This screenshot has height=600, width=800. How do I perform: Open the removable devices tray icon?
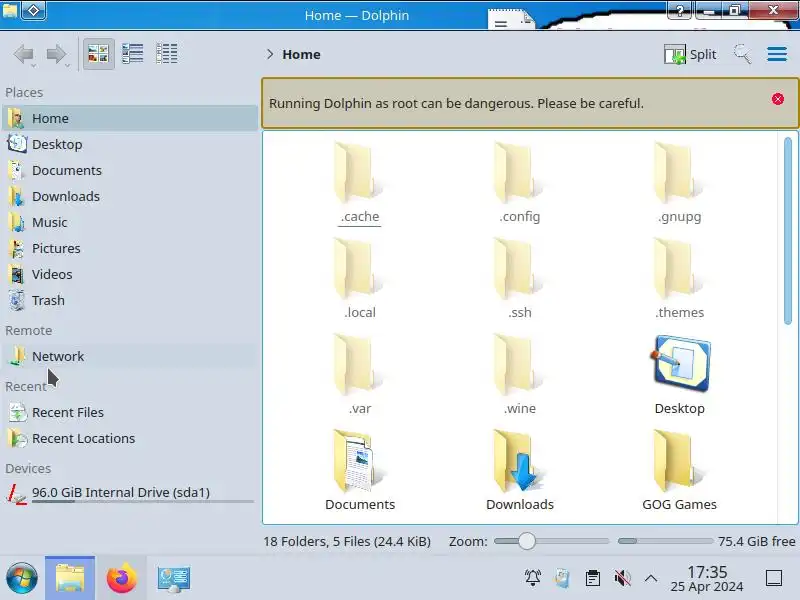pos(562,578)
